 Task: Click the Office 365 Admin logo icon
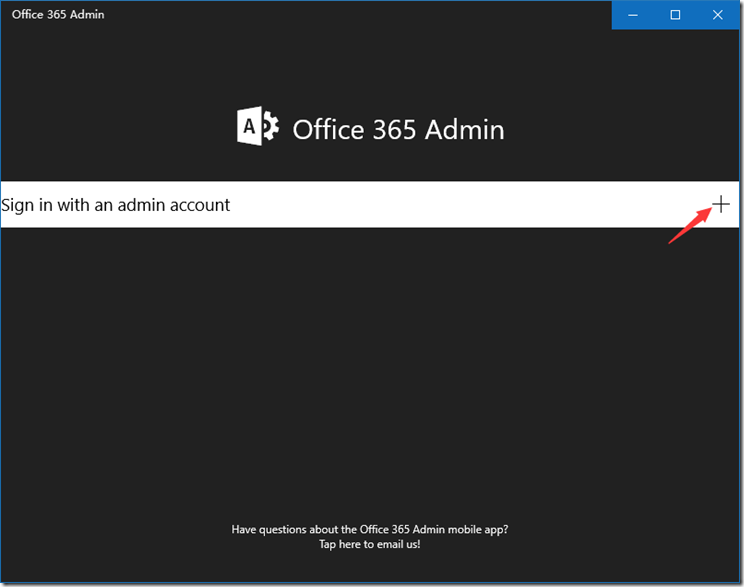click(258, 126)
